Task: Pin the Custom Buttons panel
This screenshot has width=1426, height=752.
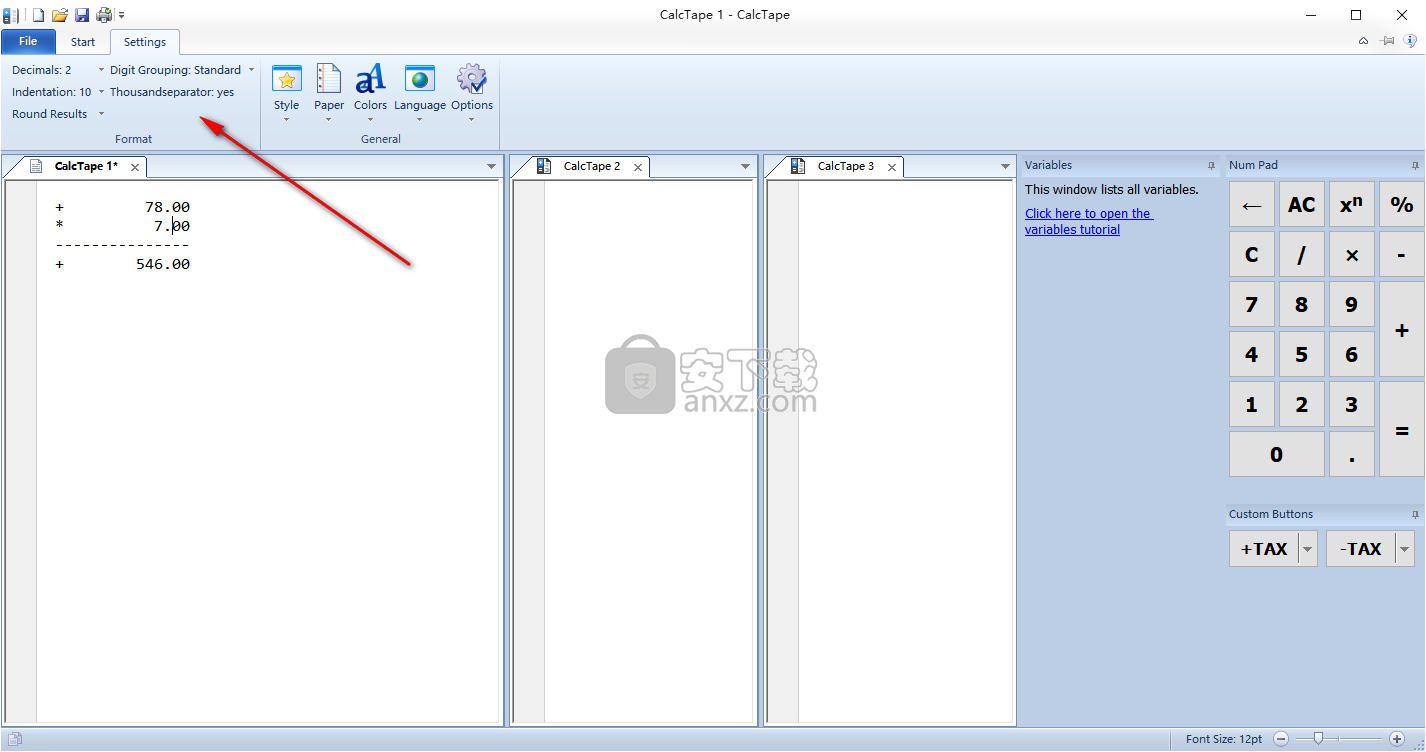Action: 1415,515
